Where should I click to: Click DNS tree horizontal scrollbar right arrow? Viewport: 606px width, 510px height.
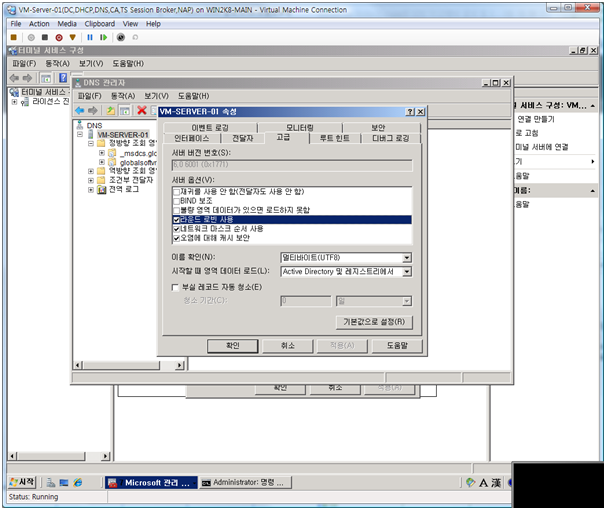pyautogui.click(x=179, y=365)
